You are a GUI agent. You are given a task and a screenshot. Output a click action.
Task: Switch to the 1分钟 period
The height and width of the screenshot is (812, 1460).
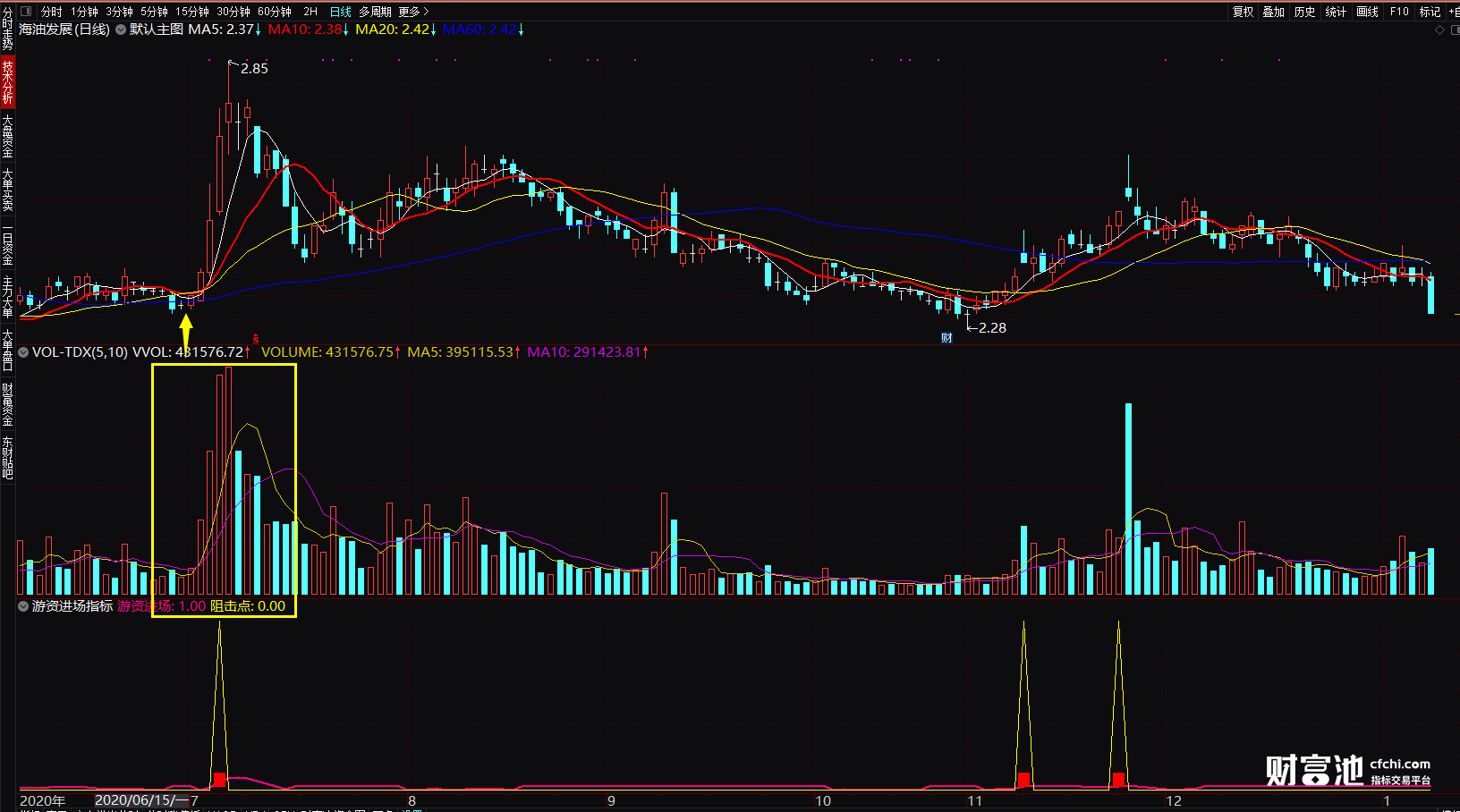coord(84,12)
